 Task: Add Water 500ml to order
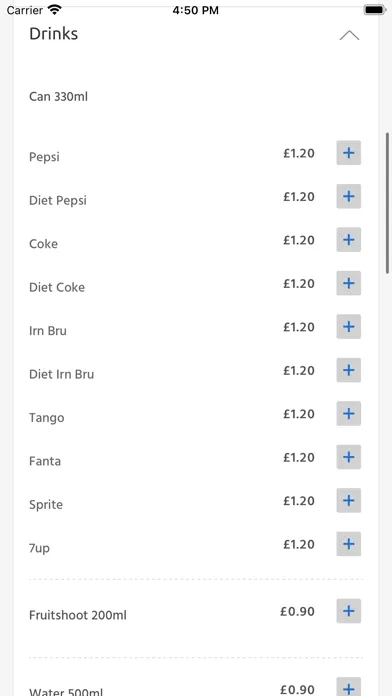point(348,687)
